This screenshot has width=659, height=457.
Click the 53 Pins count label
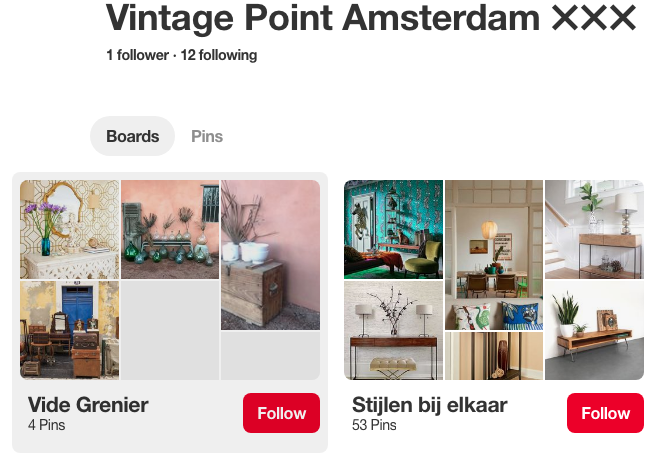[x=374, y=426]
